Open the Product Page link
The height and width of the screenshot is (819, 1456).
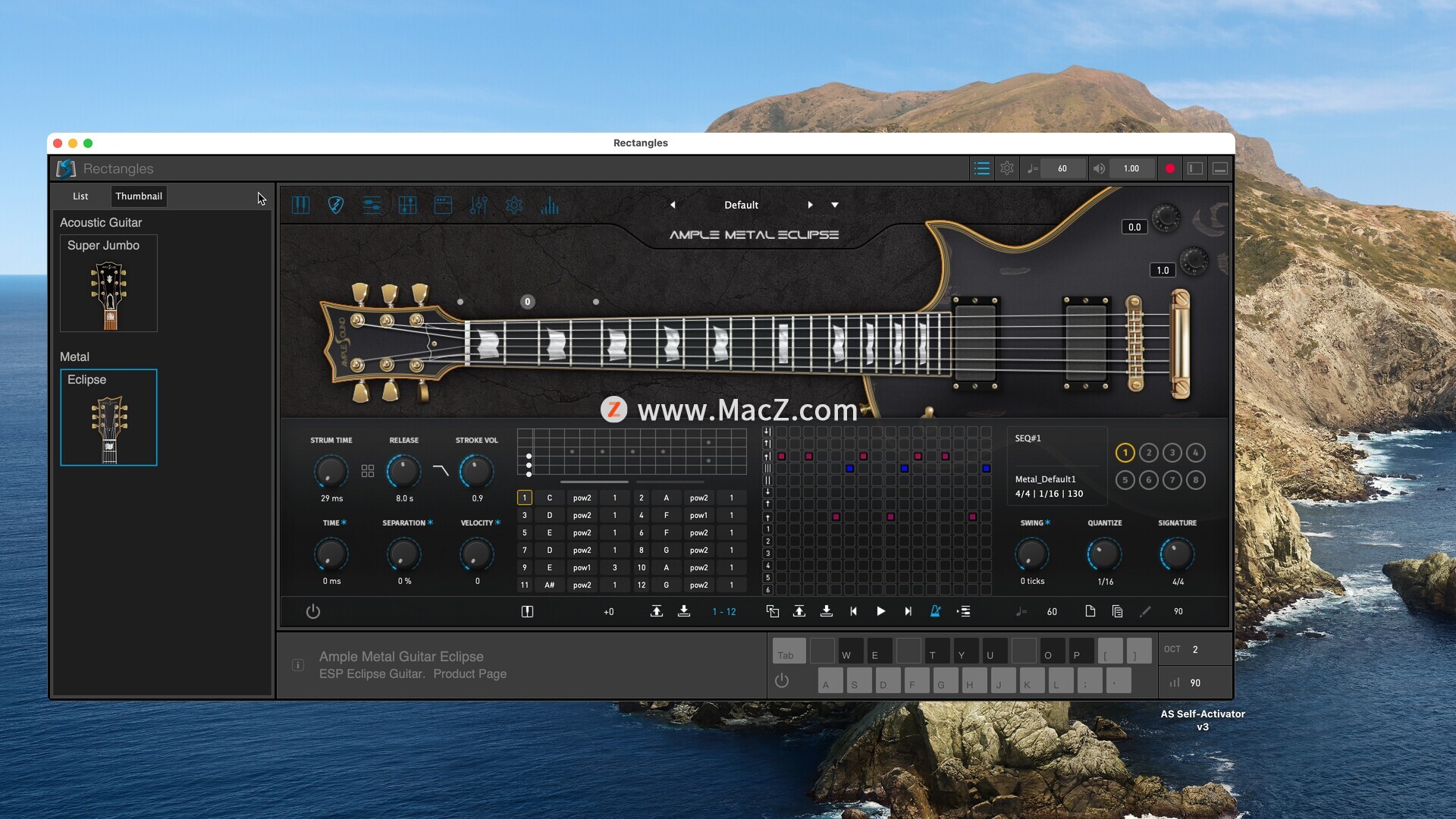pos(470,674)
